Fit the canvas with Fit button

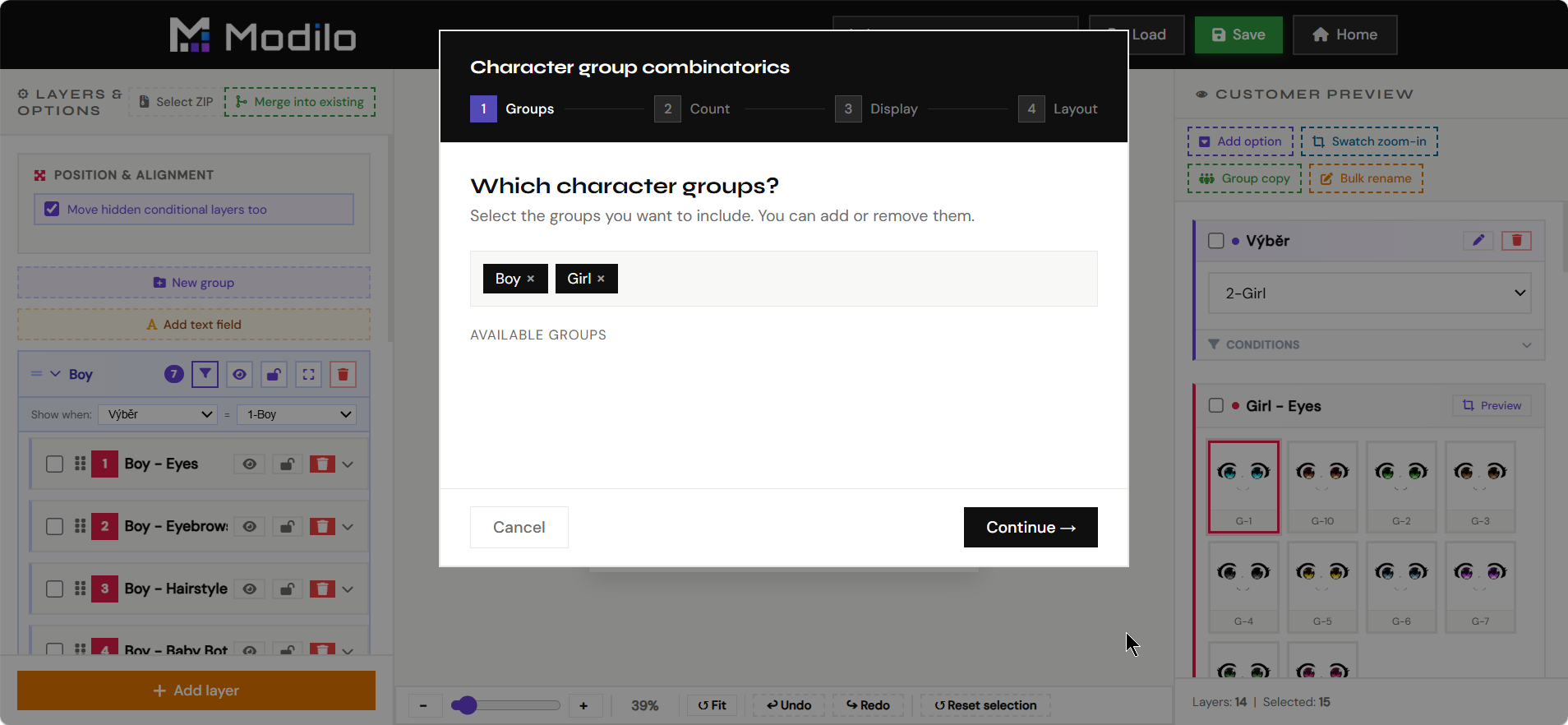712,705
